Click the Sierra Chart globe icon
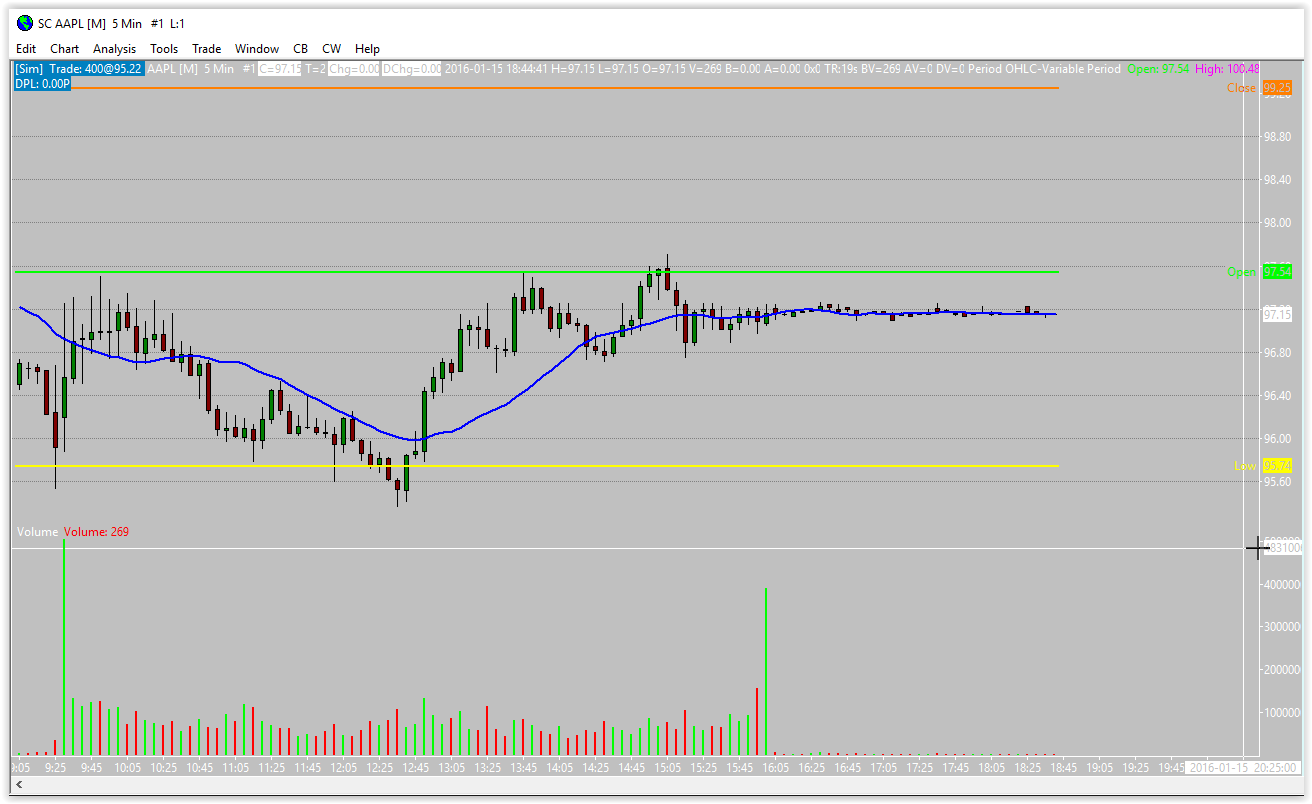 (x=25, y=23)
